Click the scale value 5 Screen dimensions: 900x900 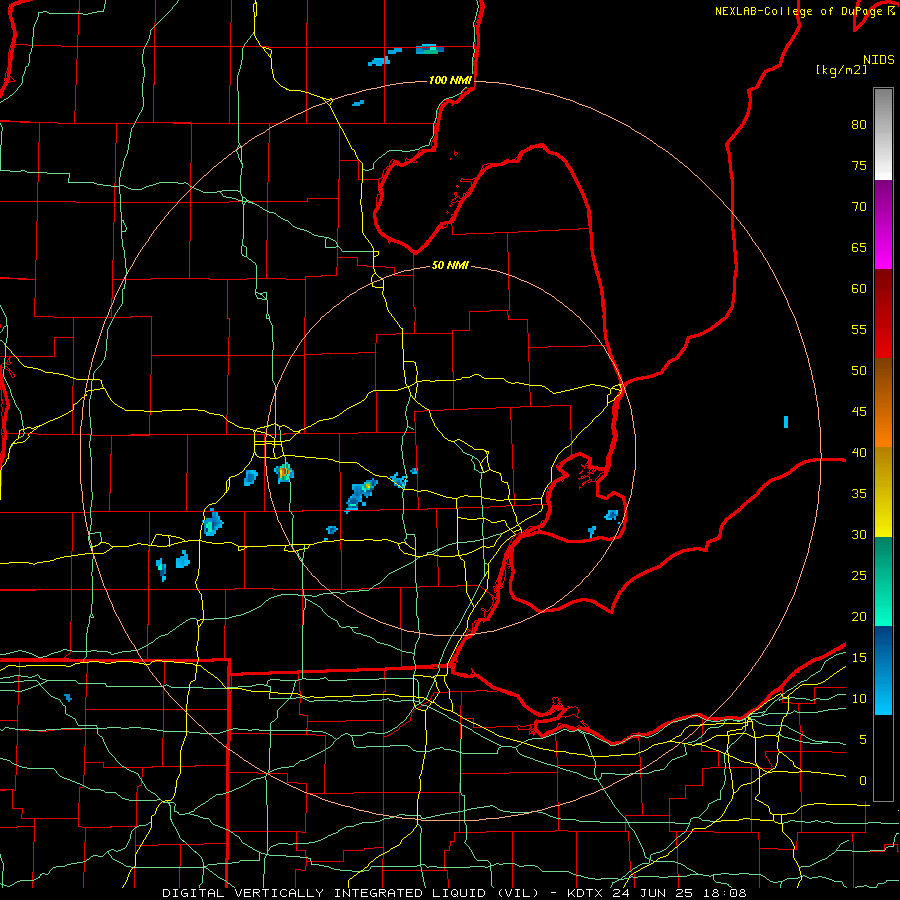point(863,740)
